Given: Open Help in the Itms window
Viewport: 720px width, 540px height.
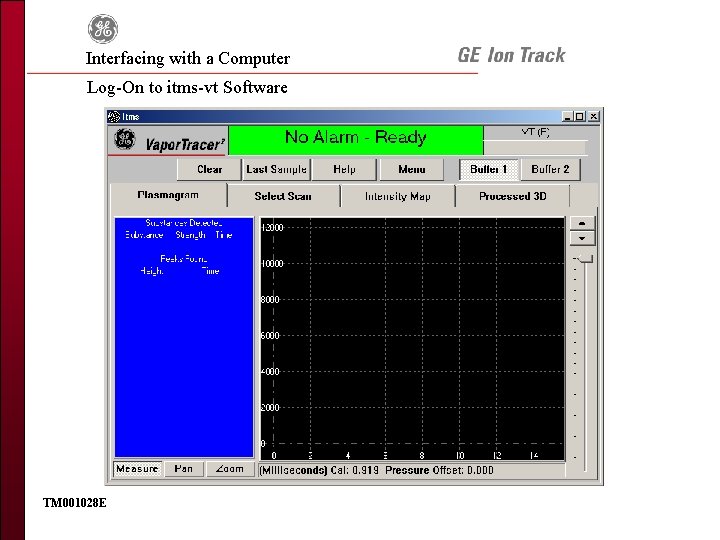Looking at the screenshot, I should [x=344, y=169].
